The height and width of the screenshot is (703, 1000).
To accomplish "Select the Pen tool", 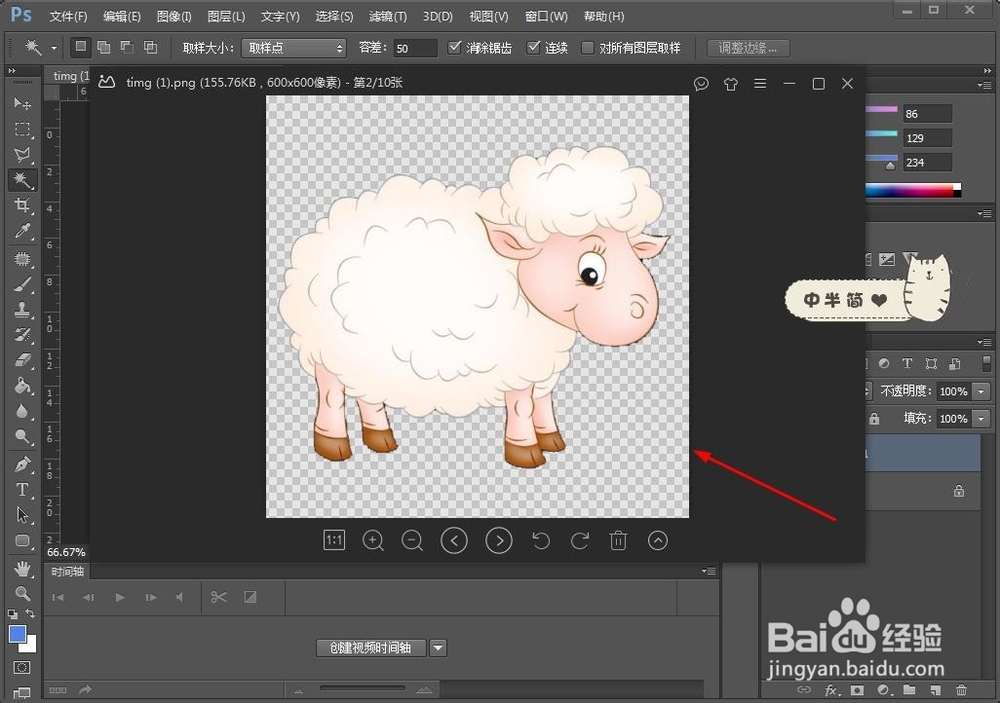I will [22, 464].
